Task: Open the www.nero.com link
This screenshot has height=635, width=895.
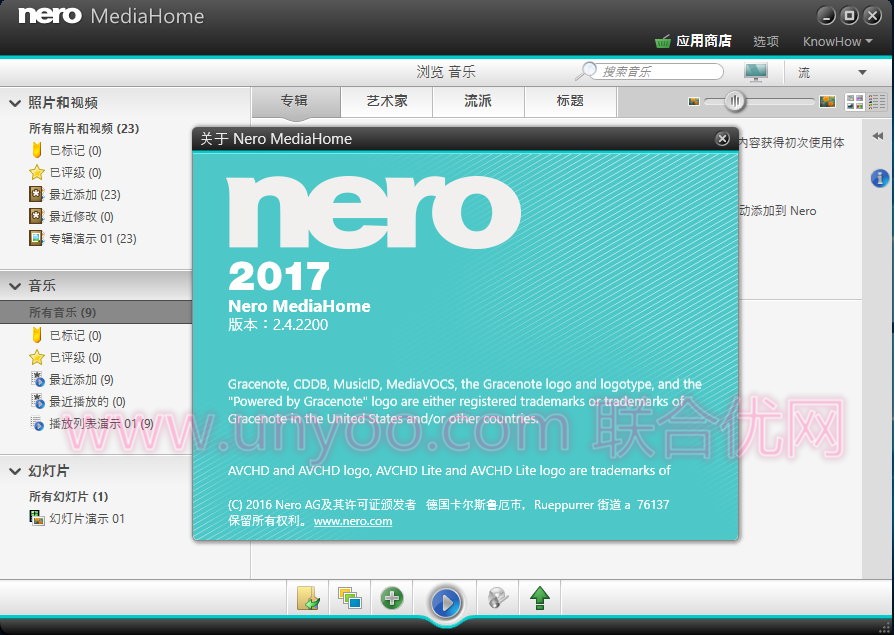Action: click(353, 521)
